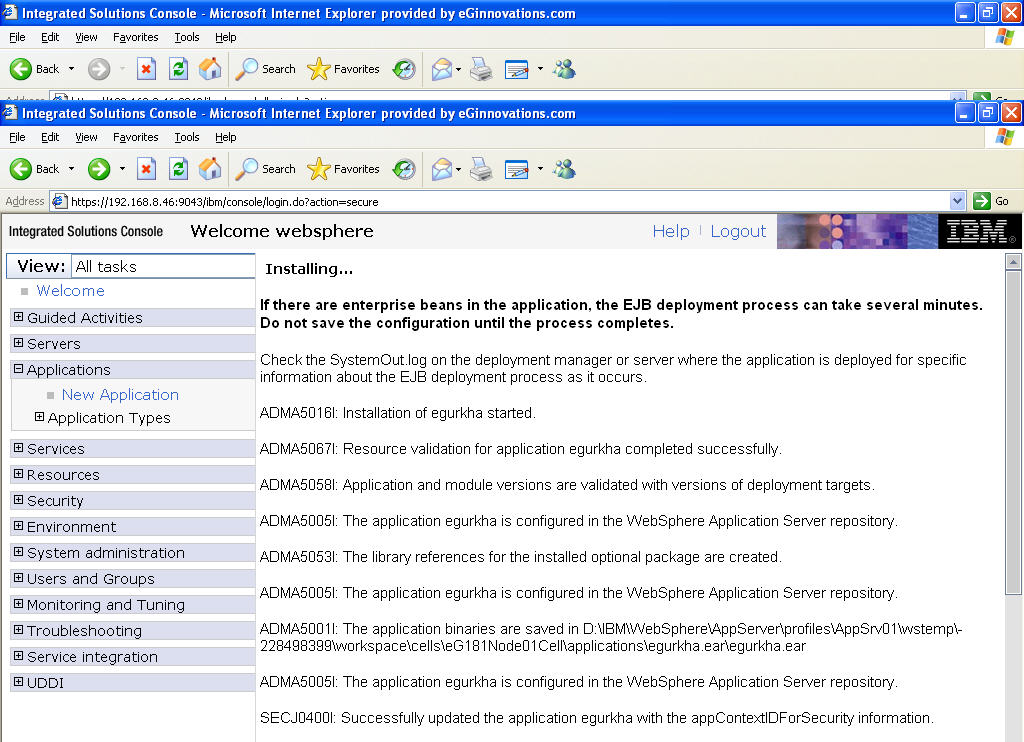Open the File menu in the front browser window
1024x742 pixels.
[x=17, y=137]
